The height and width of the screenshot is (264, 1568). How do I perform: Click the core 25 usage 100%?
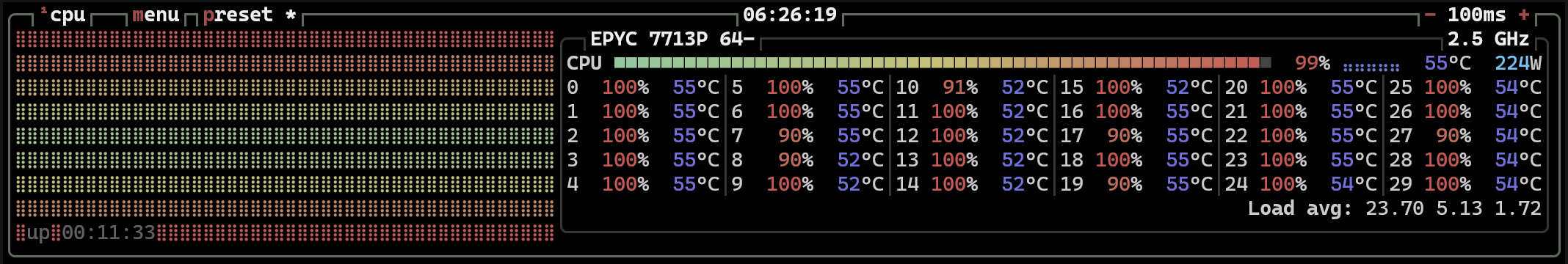pyautogui.click(x=1448, y=87)
